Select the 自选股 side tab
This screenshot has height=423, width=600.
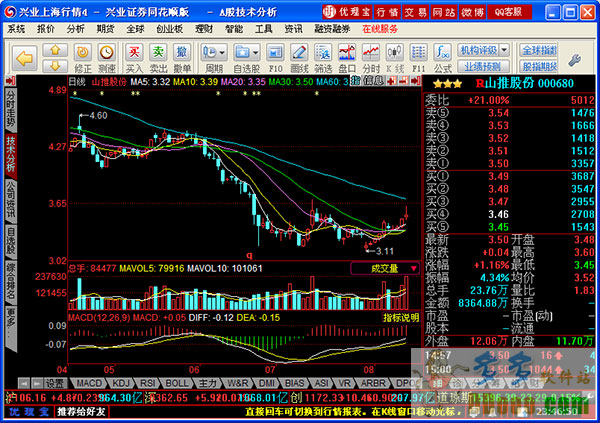click(11, 240)
